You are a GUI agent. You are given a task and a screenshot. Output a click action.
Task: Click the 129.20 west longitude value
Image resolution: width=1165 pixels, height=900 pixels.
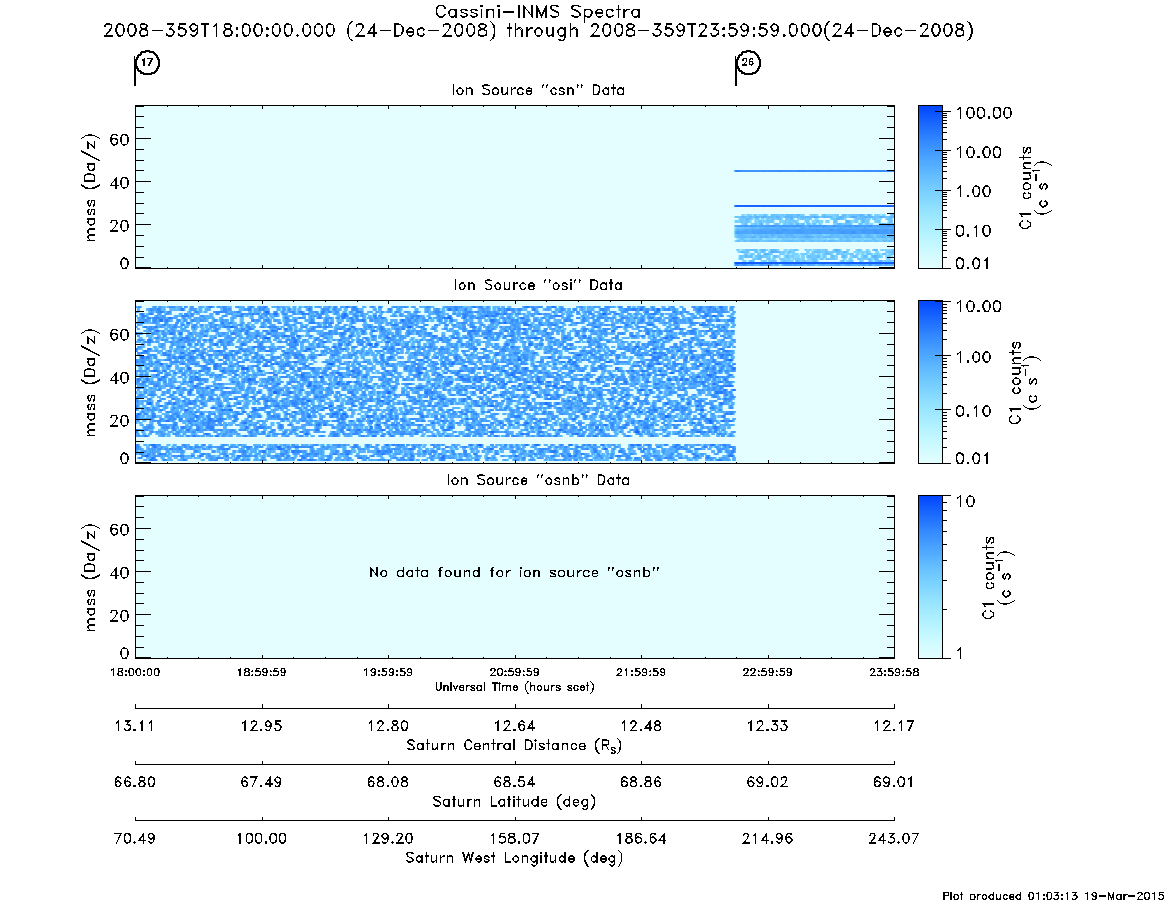388,839
